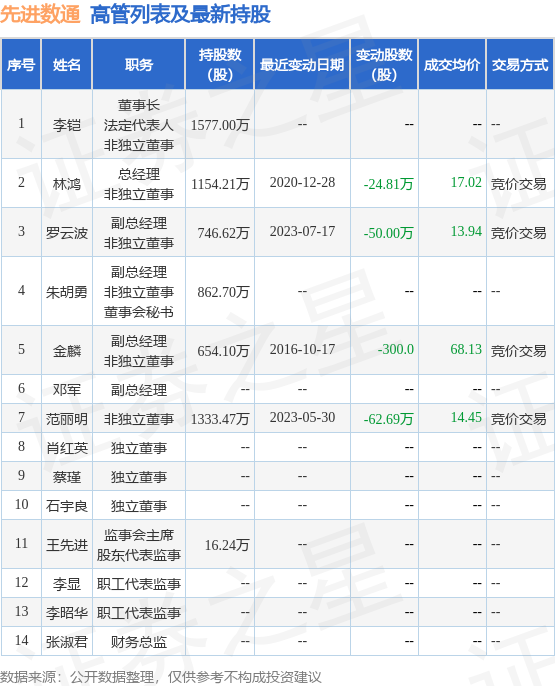Click the 职务 column header
Image resolution: width=555 pixels, height=686 pixels.
[x=139, y=65]
